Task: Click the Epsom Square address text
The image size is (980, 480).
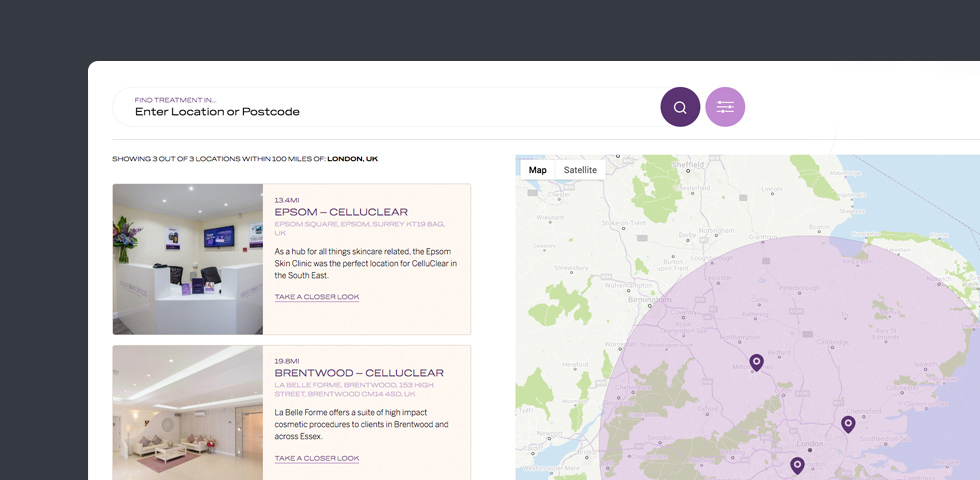Action: [x=359, y=228]
